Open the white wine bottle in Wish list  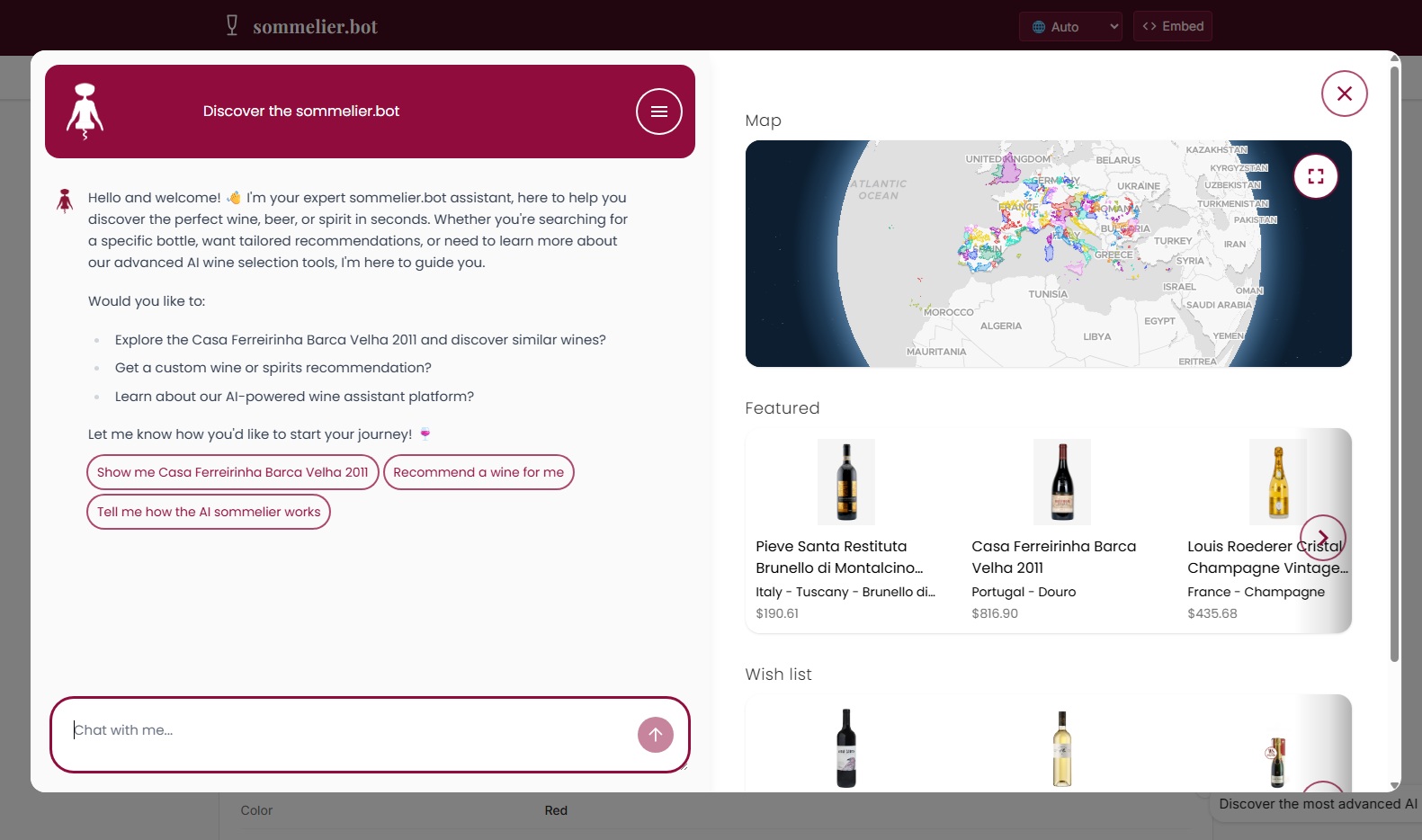pos(1061,748)
